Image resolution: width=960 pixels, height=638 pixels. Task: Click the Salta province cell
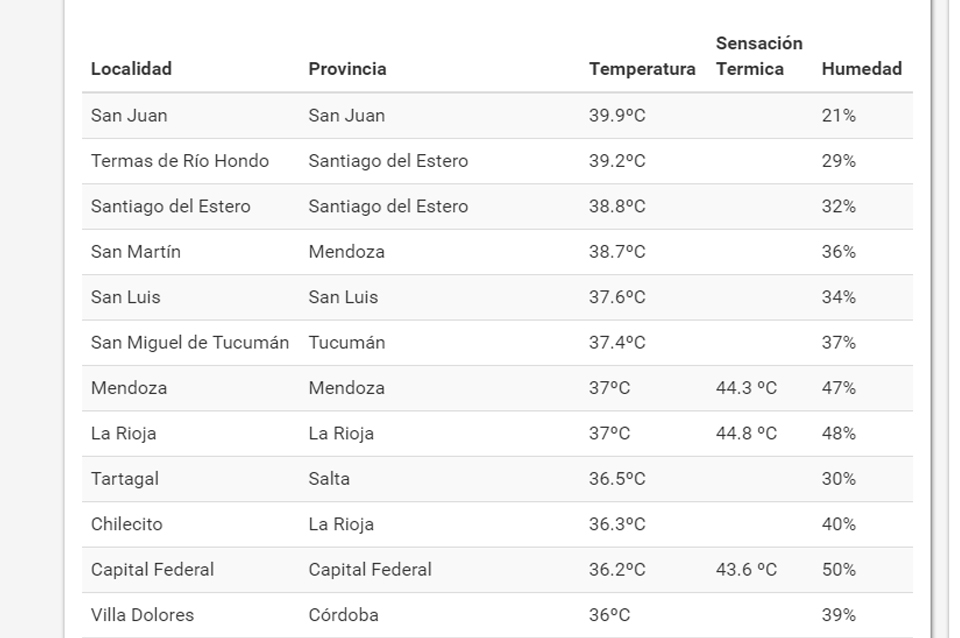329,479
